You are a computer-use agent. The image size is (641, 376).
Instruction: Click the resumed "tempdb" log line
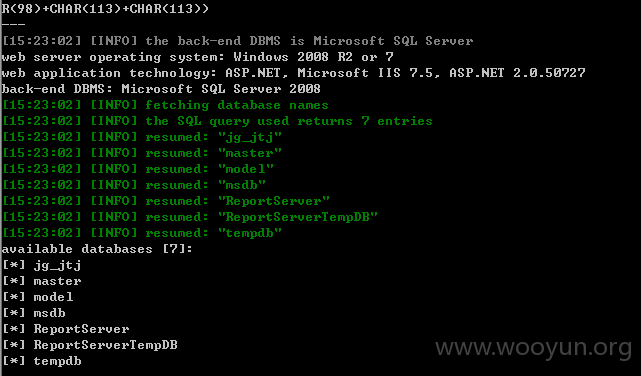coord(142,233)
